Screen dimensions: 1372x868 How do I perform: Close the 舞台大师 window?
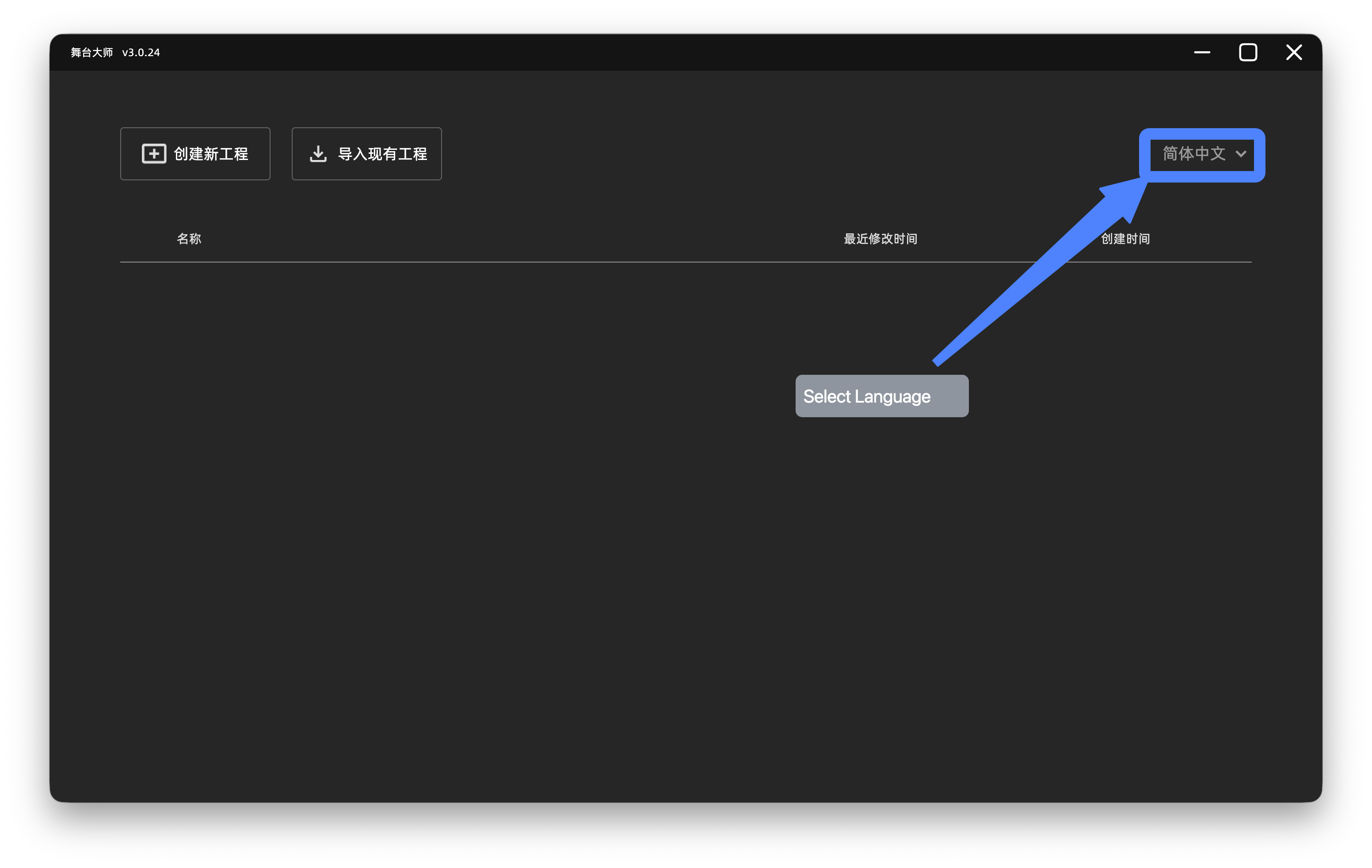(x=1294, y=53)
